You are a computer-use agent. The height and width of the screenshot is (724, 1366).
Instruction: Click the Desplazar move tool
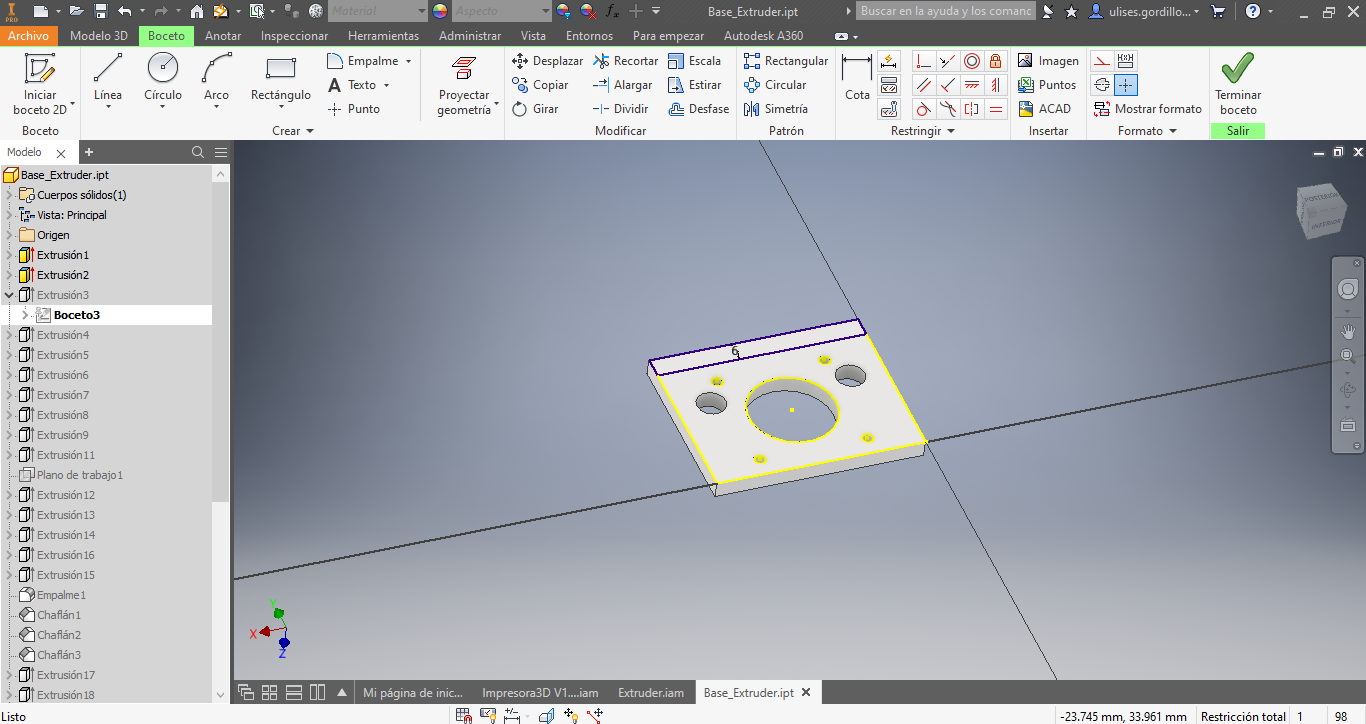[547, 61]
